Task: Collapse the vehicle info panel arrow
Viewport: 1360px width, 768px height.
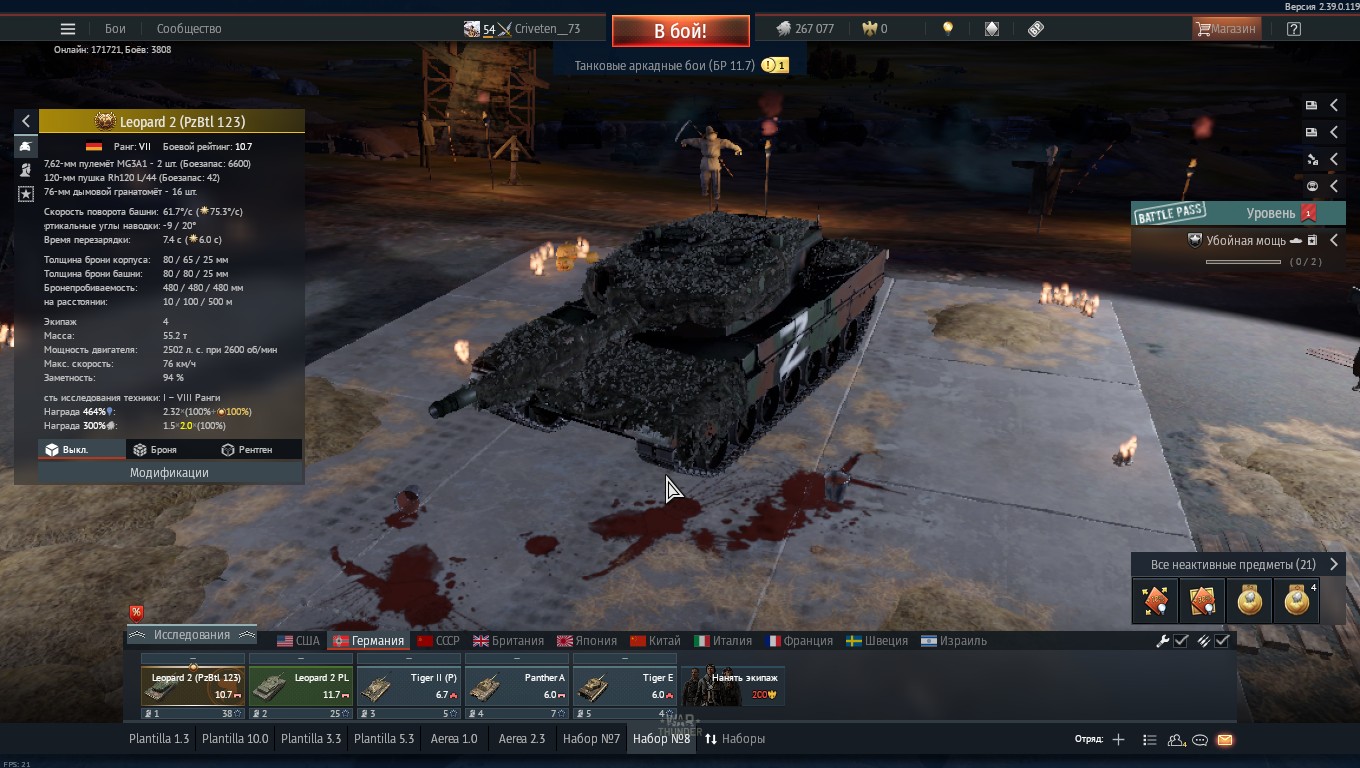Action: [26, 121]
